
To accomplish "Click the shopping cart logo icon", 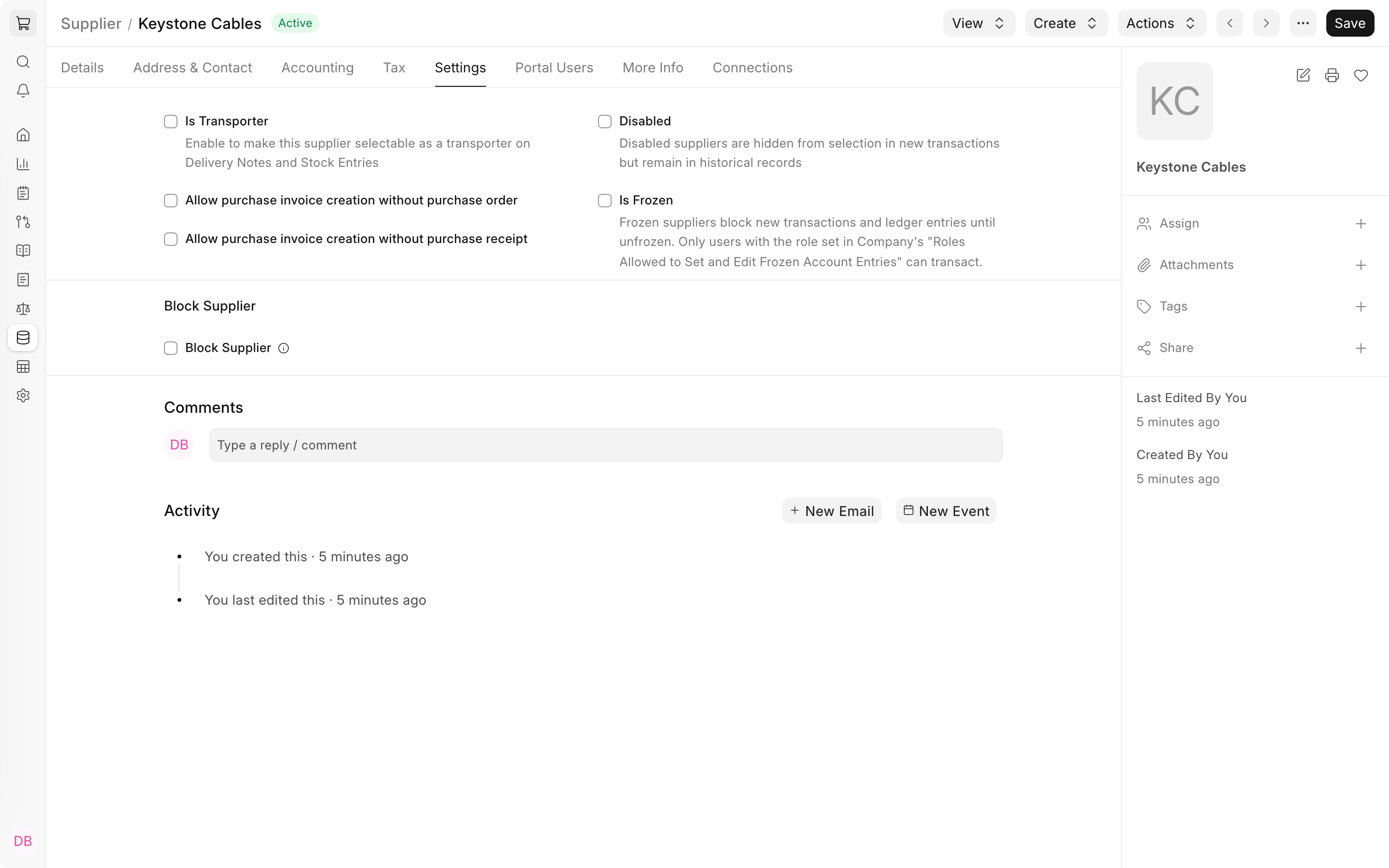I will coord(23,23).
